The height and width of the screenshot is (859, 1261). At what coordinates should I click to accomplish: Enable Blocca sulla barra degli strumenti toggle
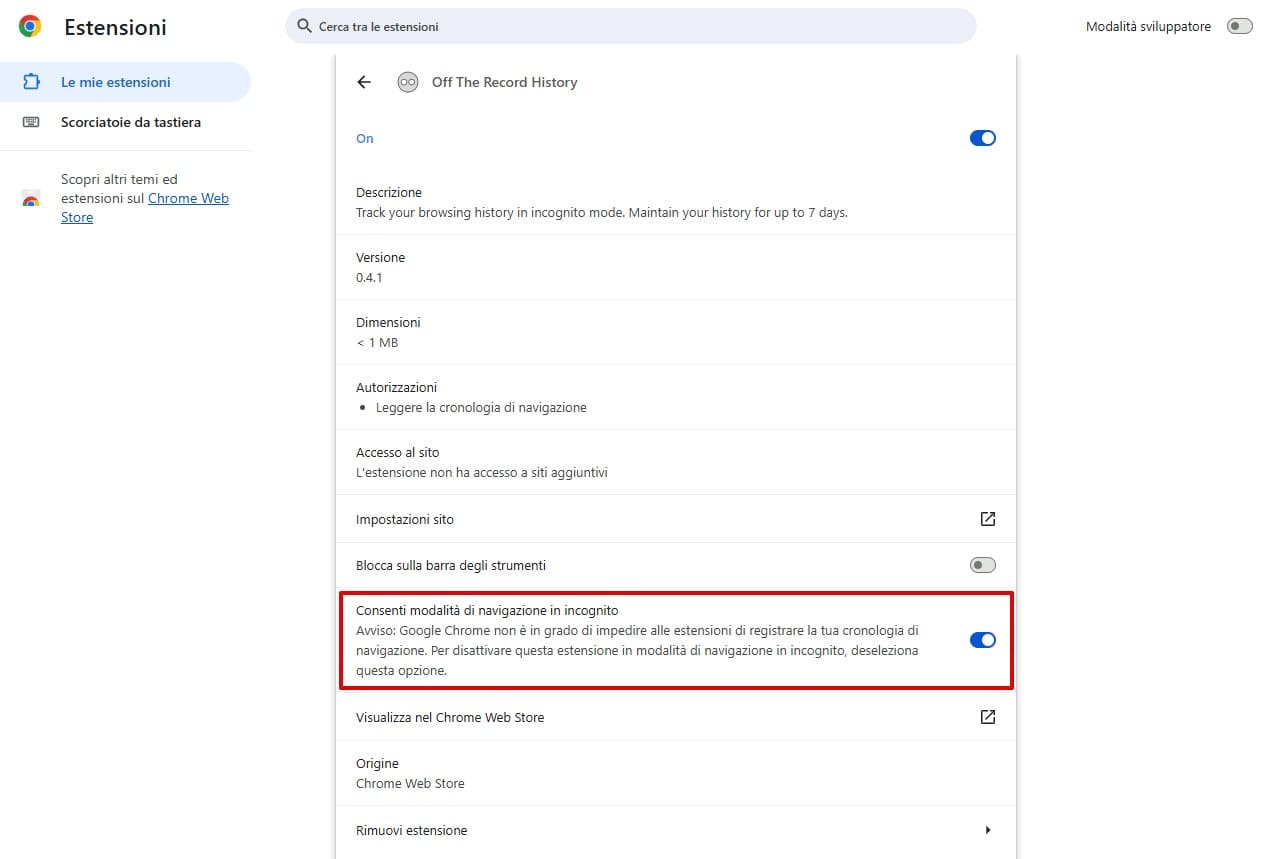pyautogui.click(x=983, y=565)
